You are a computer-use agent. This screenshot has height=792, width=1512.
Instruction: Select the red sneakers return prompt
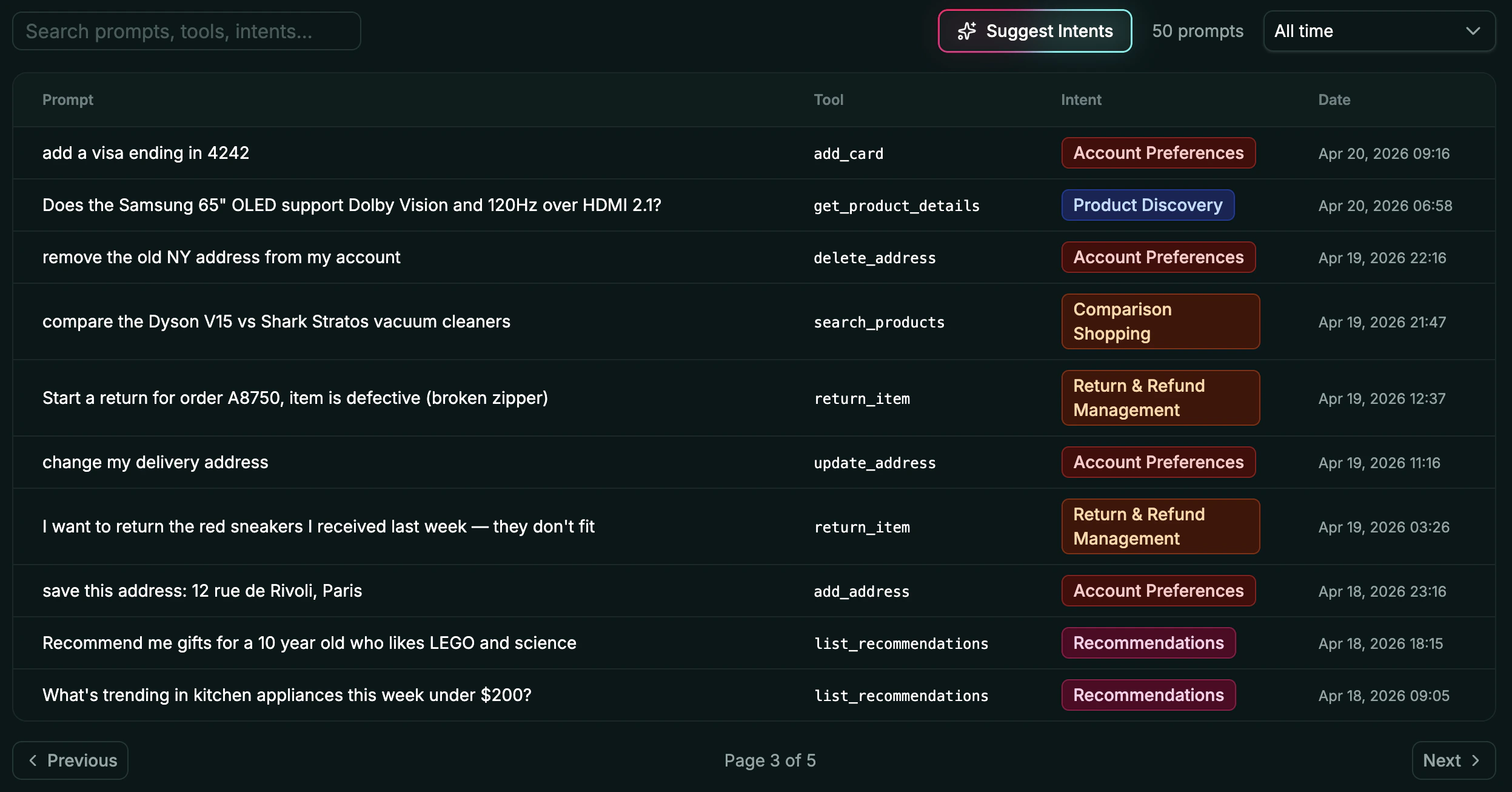point(318,526)
